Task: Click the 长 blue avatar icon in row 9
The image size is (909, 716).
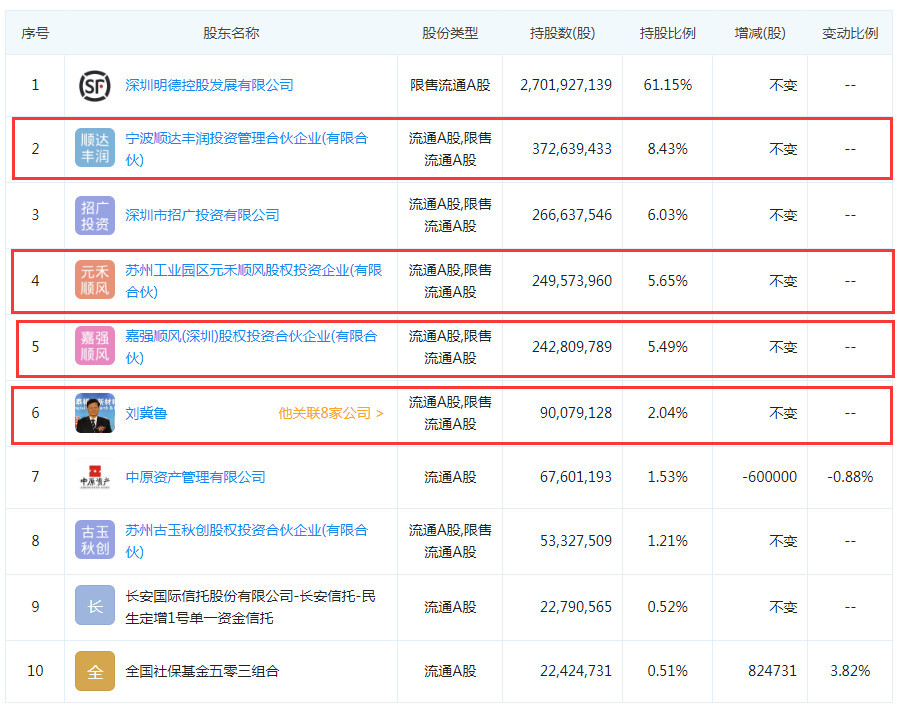Action: tap(95, 605)
